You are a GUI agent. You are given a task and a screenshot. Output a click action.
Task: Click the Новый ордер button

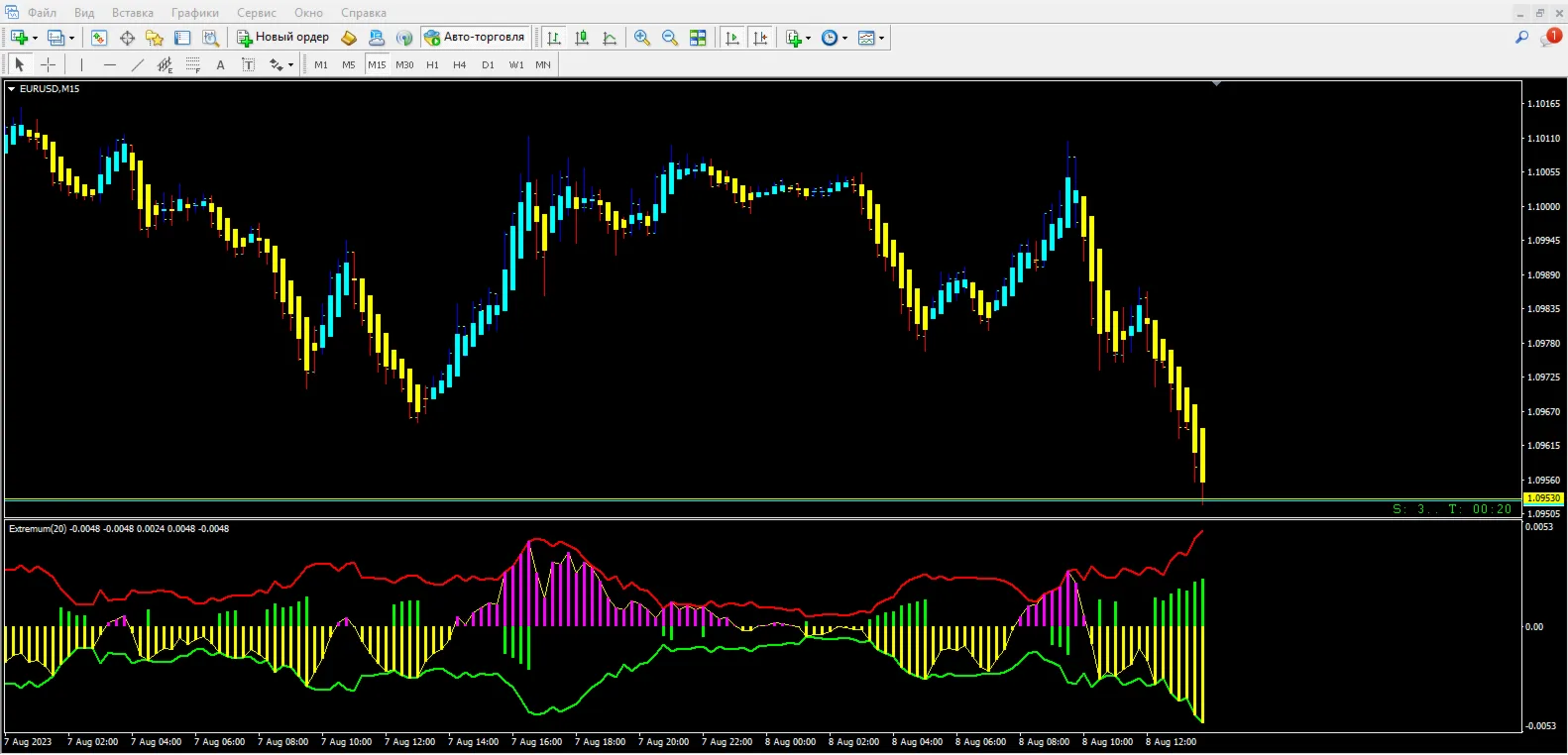click(x=282, y=38)
